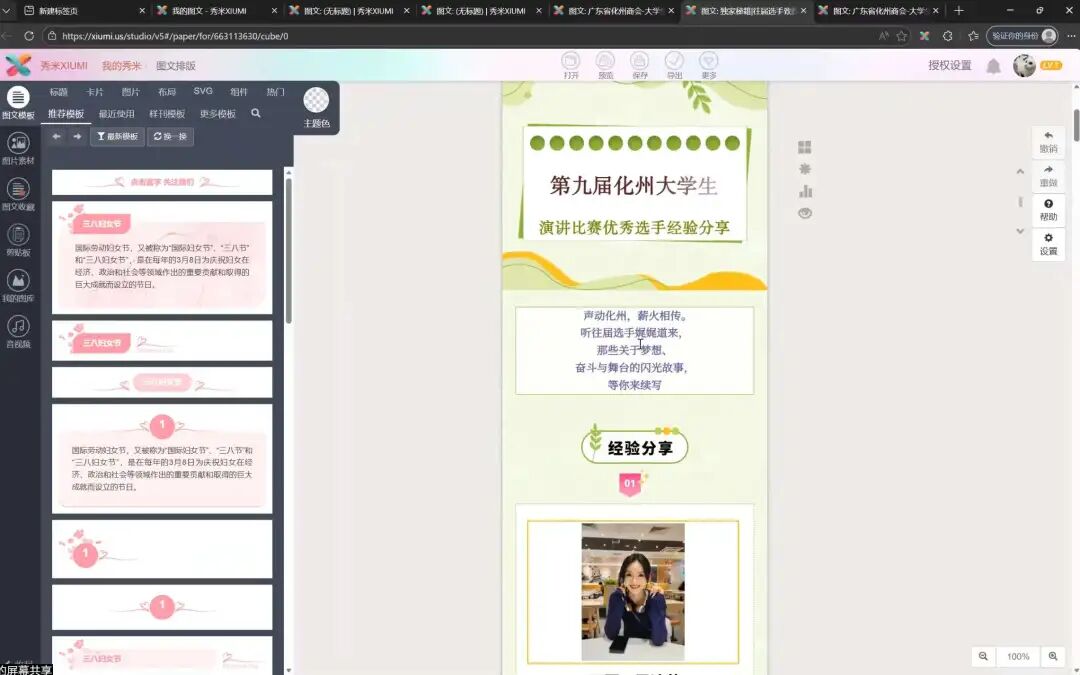Open the 设置 settings button
The height and width of the screenshot is (675, 1080).
pos(1048,245)
